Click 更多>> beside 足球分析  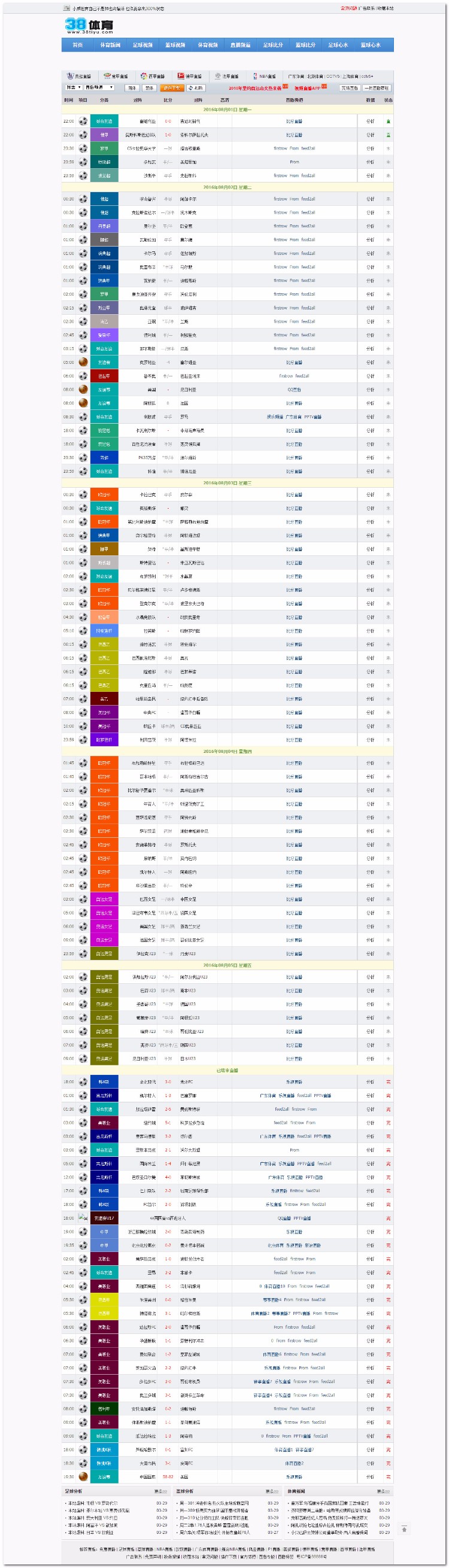click(x=160, y=1491)
